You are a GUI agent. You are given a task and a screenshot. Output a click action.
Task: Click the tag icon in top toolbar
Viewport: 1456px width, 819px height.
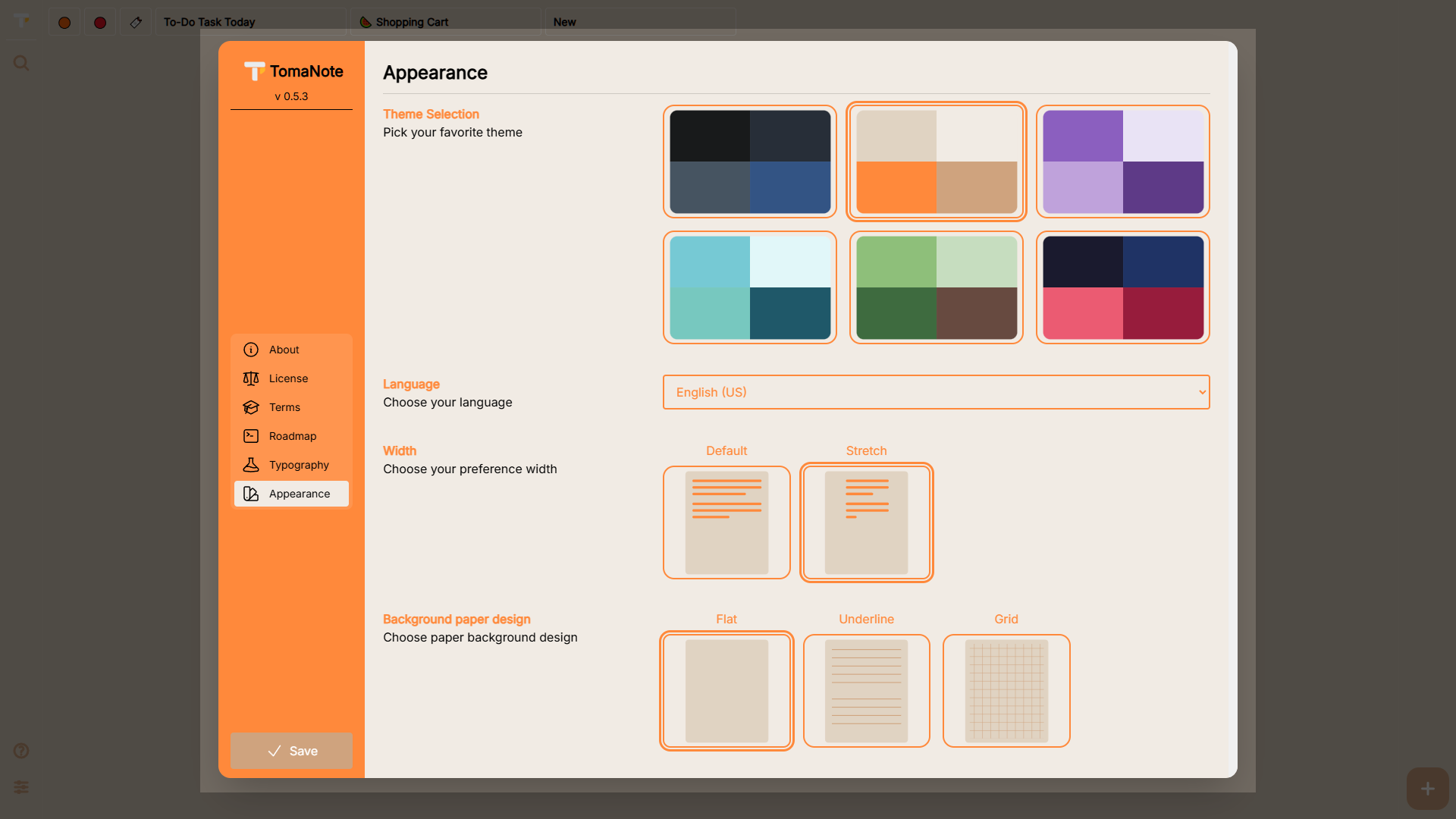(136, 23)
